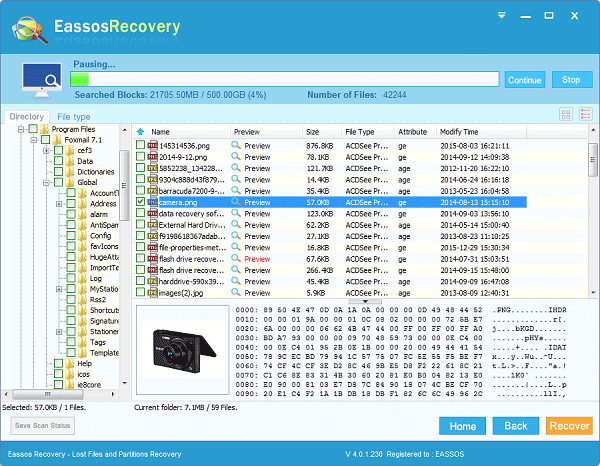
Task: Click the orange Recover button
Action: pos(569,426)
